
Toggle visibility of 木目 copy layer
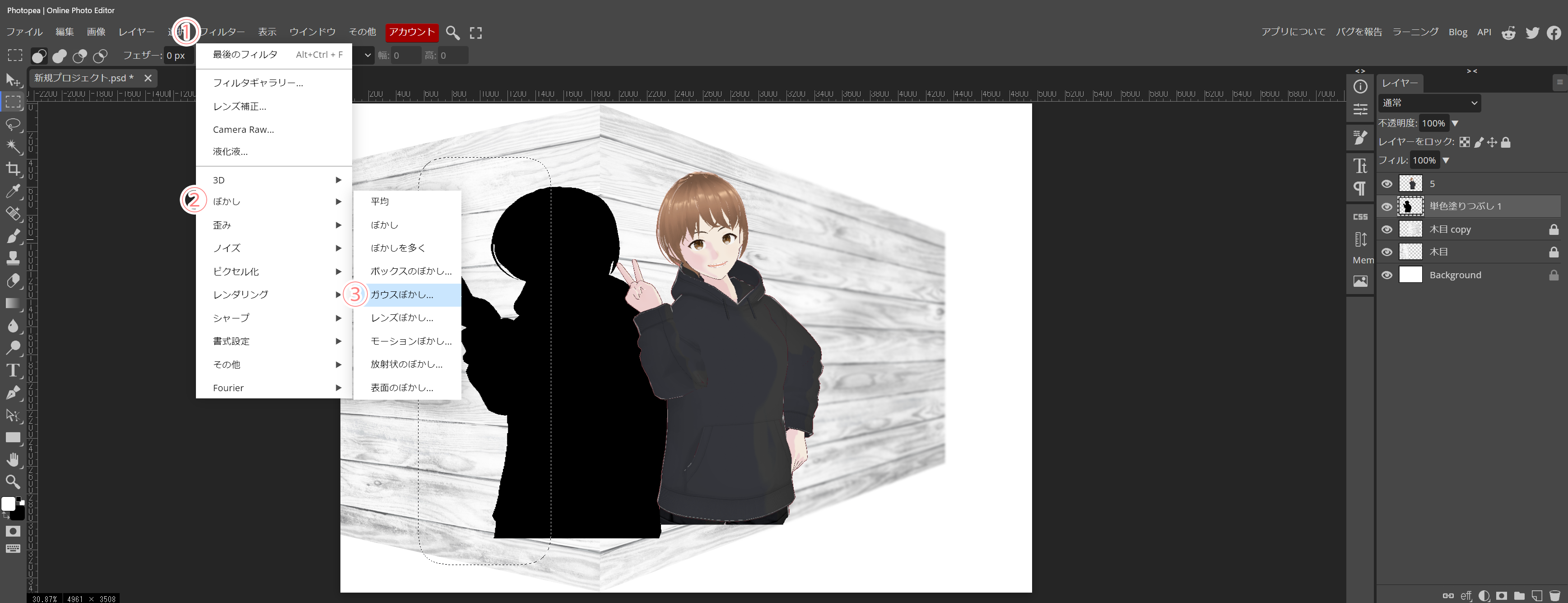pyautogui.click(x=1387, y=229)
